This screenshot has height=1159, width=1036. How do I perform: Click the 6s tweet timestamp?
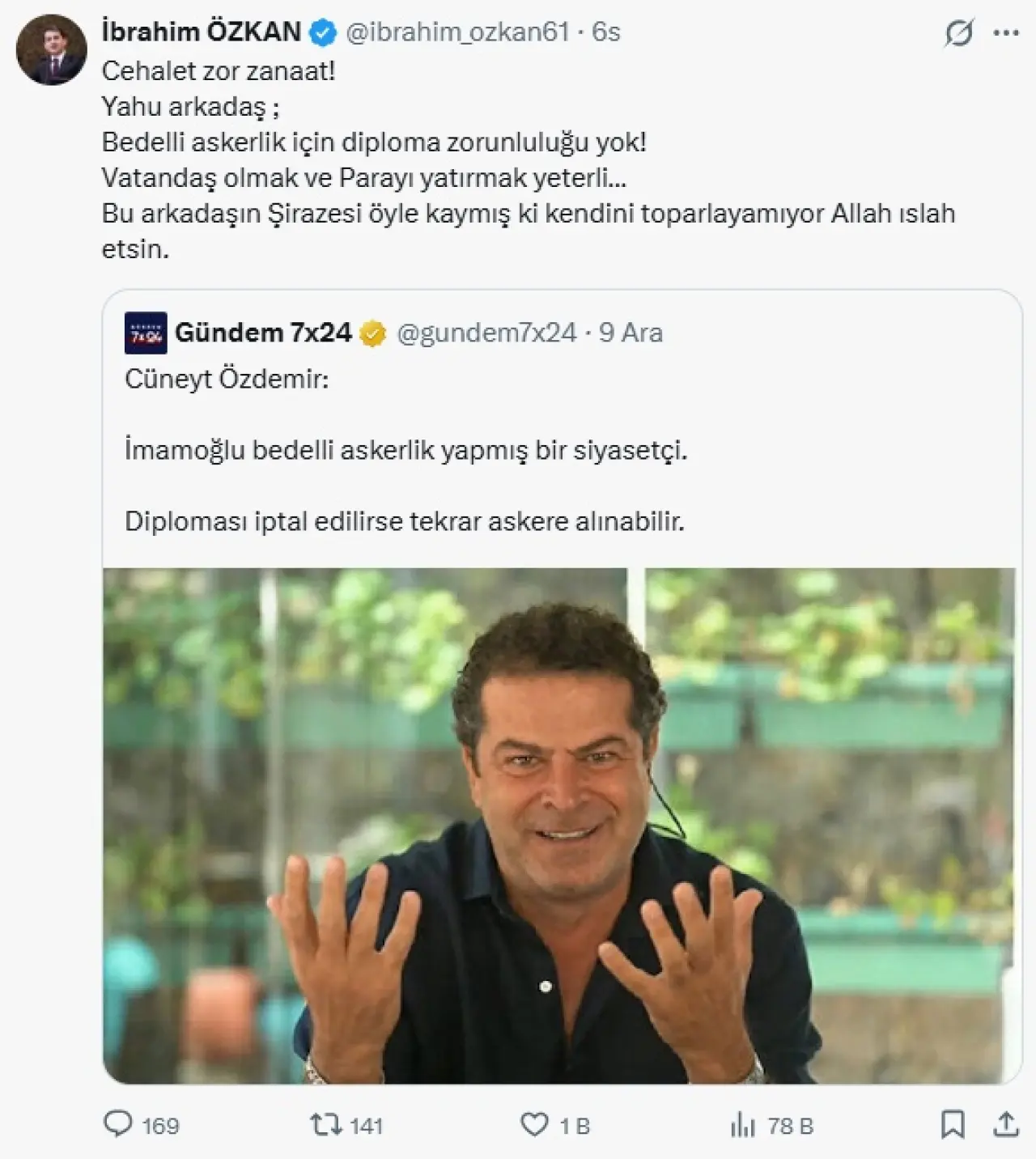pos(605,32)
